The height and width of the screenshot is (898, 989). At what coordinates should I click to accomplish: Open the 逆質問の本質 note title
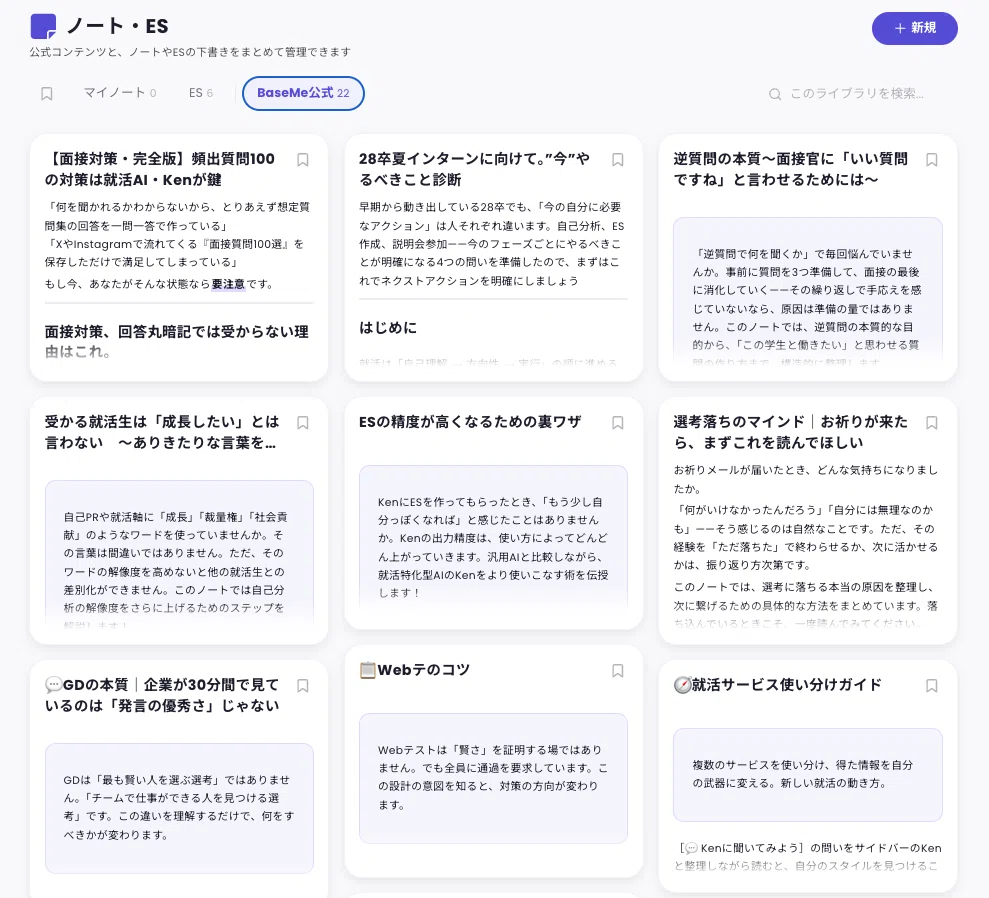click(790, 169)
